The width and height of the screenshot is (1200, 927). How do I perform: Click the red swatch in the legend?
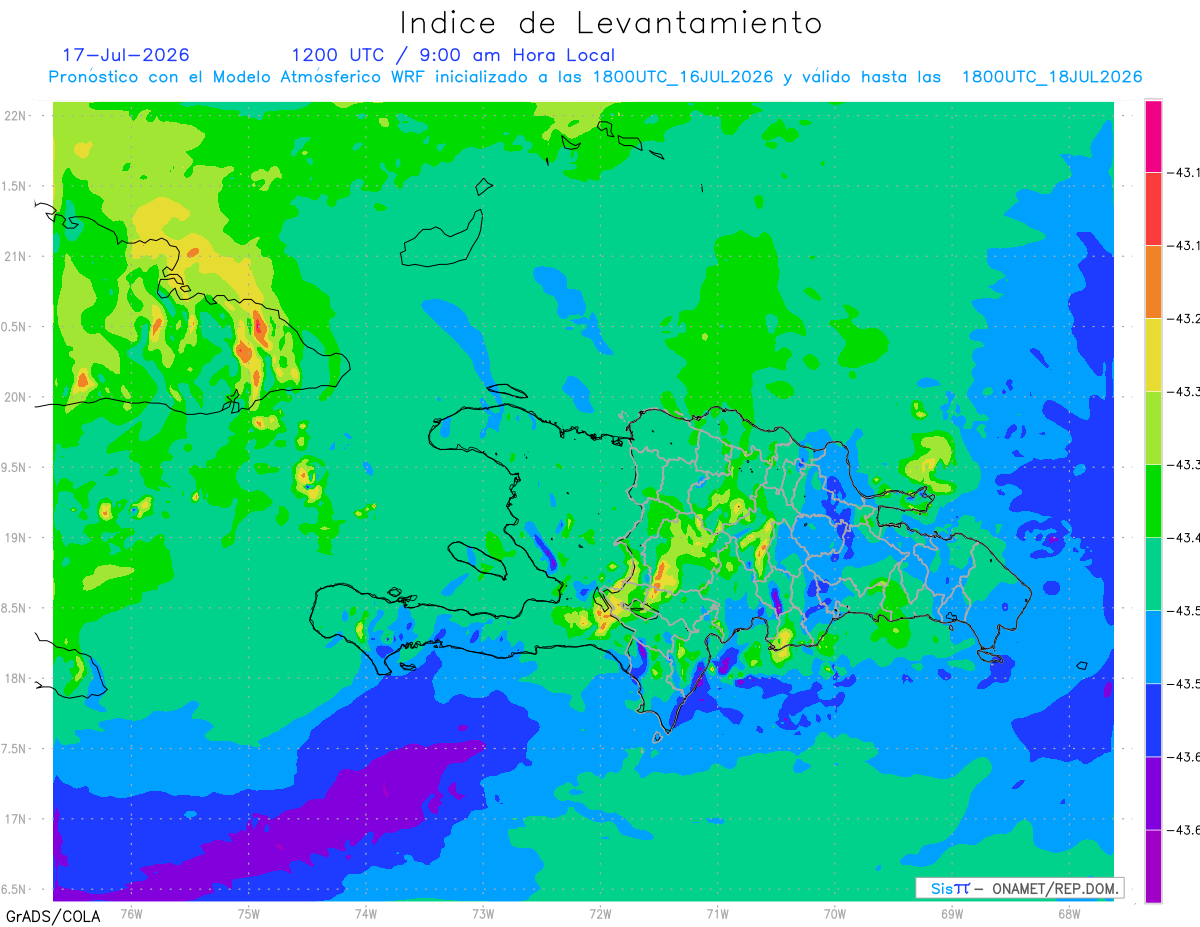point(1153,209)
